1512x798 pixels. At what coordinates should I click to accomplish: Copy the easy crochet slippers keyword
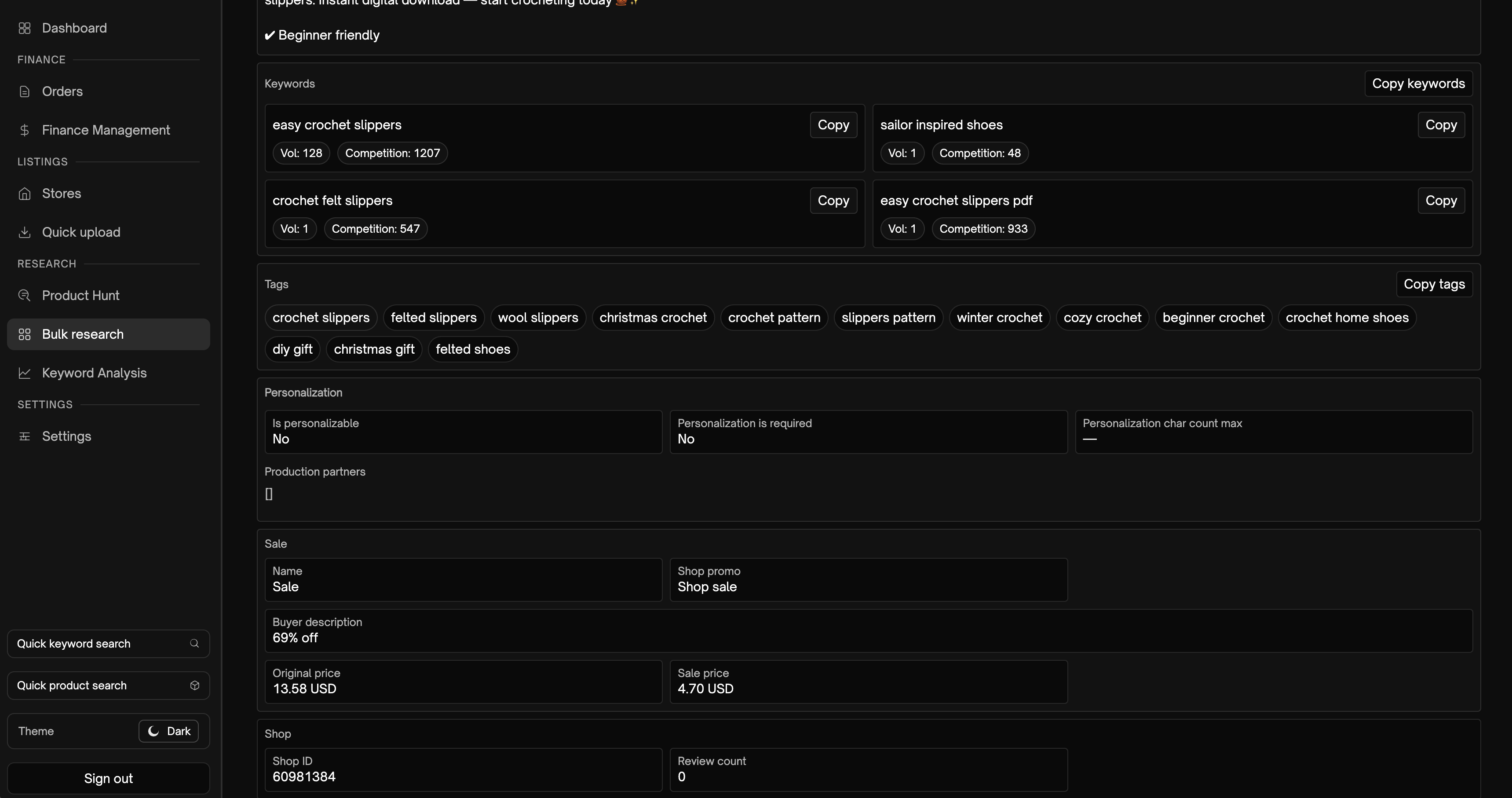click(x=833, y=124)
